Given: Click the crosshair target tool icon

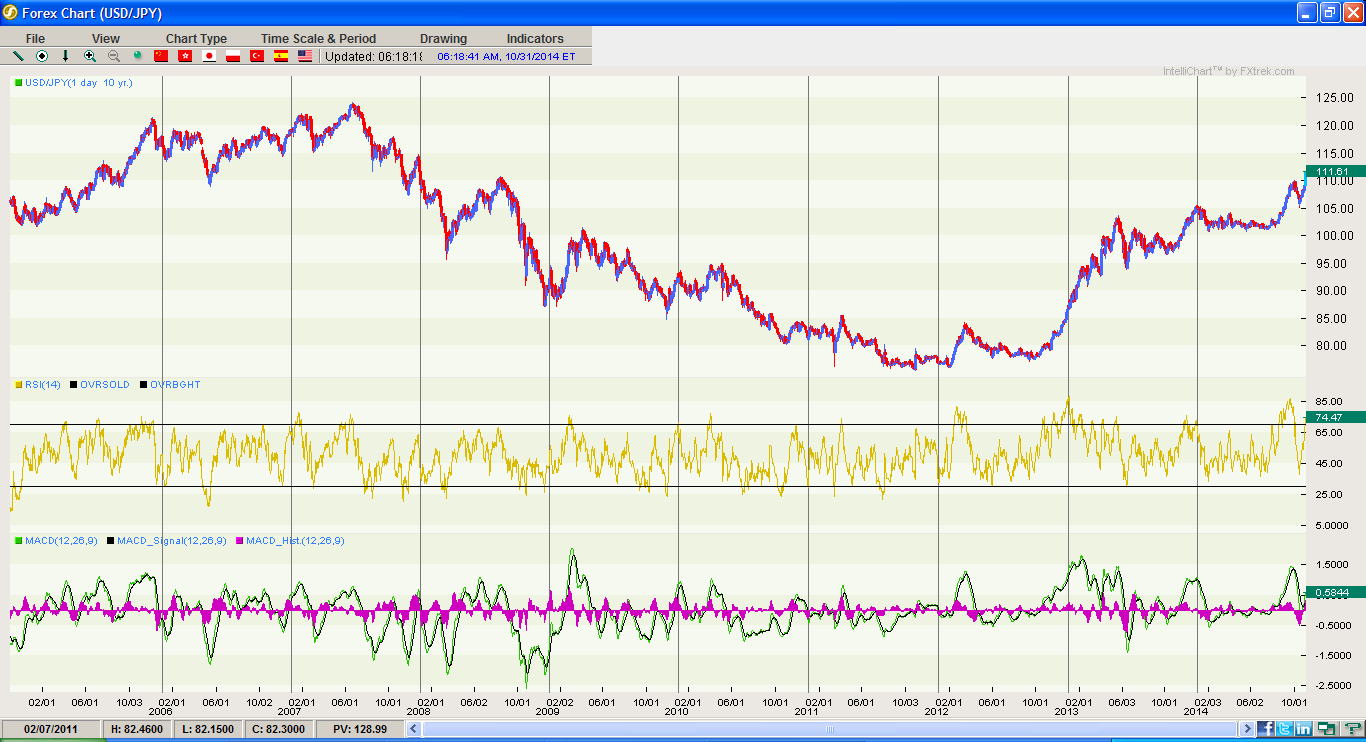Looking at the screenshot, I should pyautogui.click(x=42, y=56).
